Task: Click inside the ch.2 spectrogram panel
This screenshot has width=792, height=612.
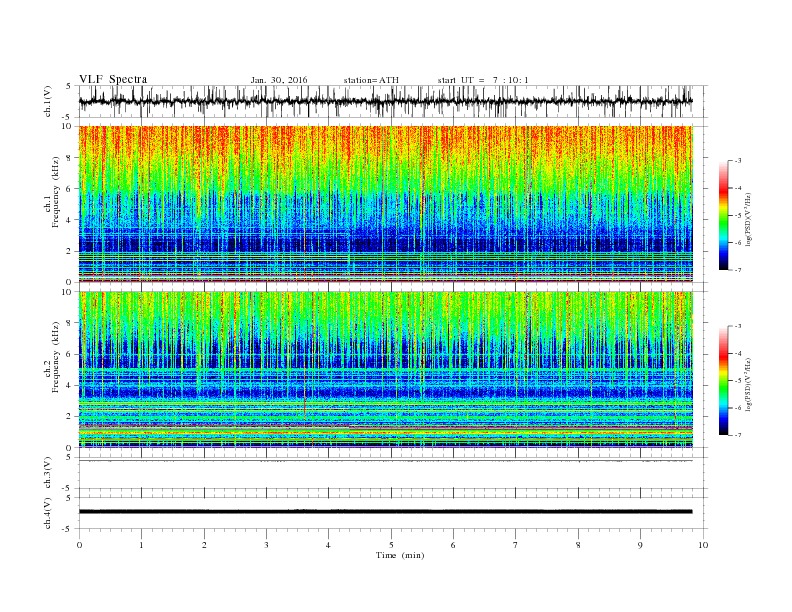Action: (x=385, y=370)
